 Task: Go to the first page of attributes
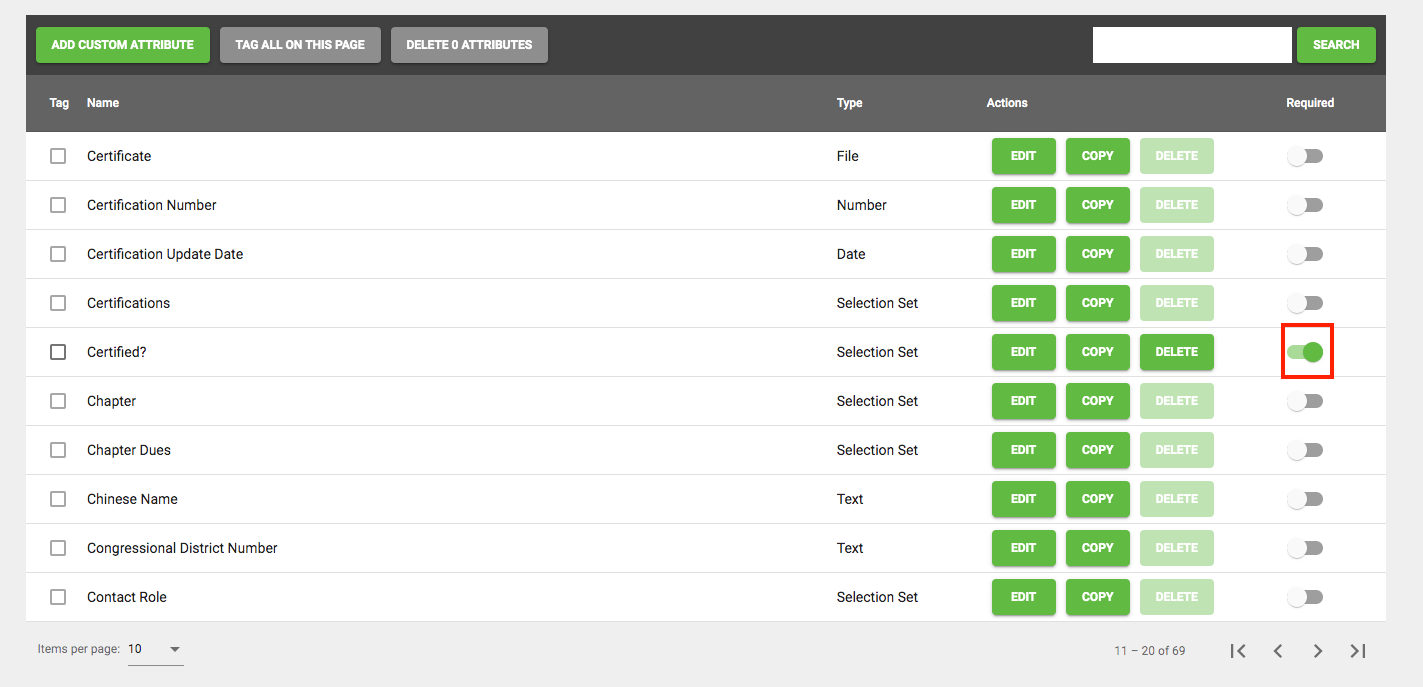(x=1238, y=651)
